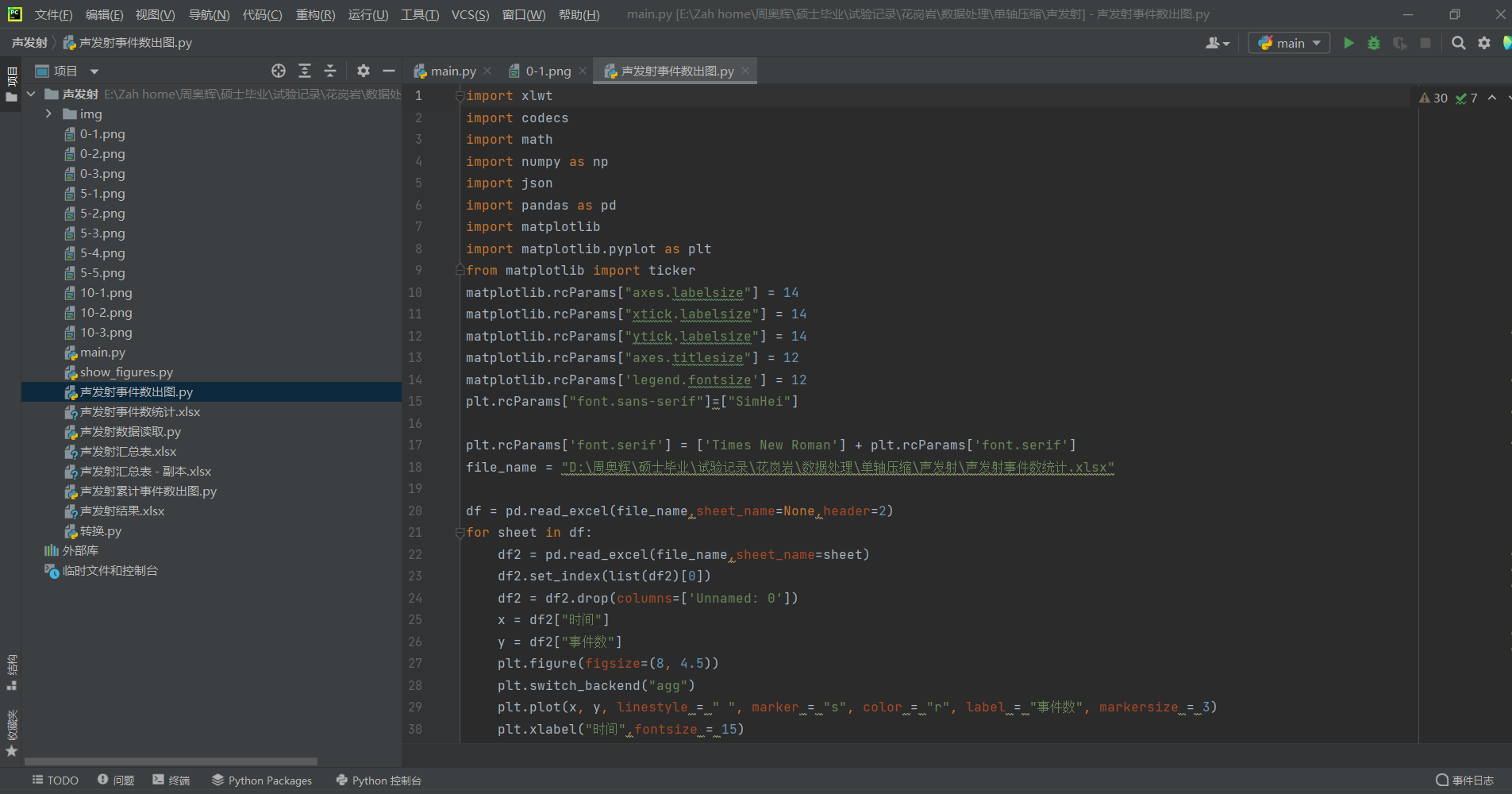Close the 声发射事件数出图.py tab
This screenshot has width=1512, height=794.
tap(745, 71)
